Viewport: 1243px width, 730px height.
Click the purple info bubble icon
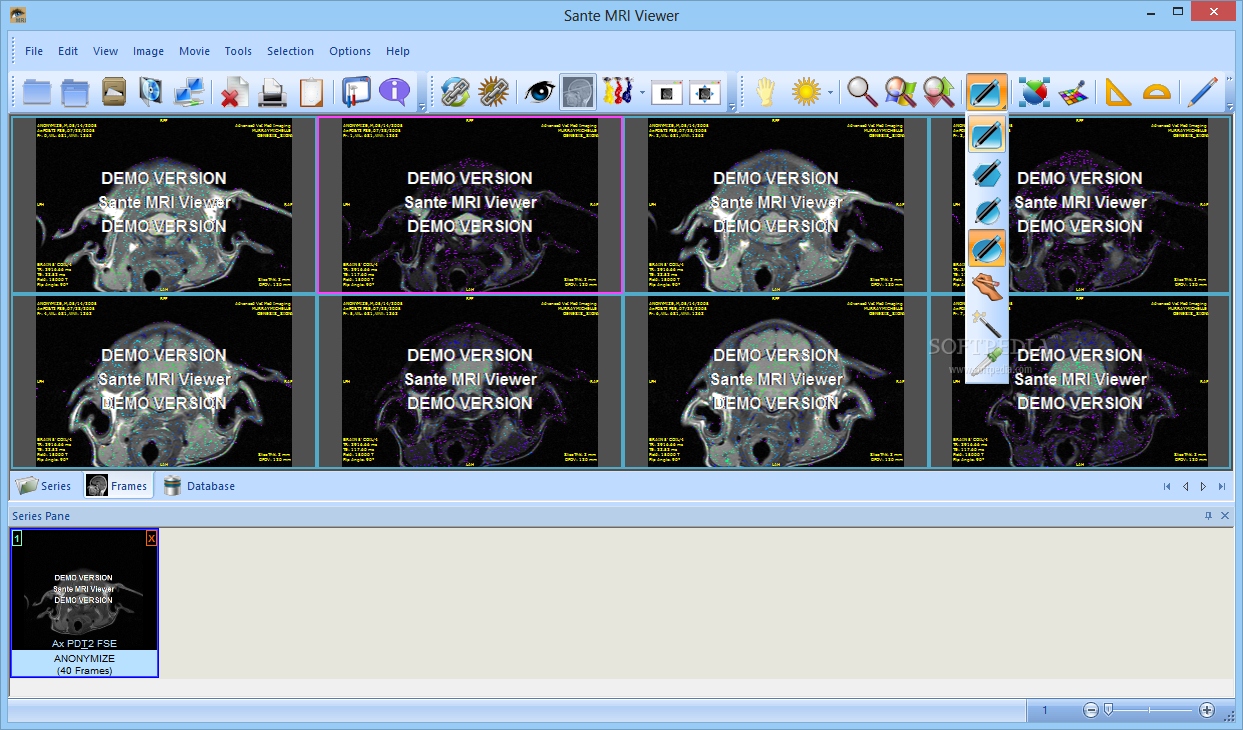point(394,92)
